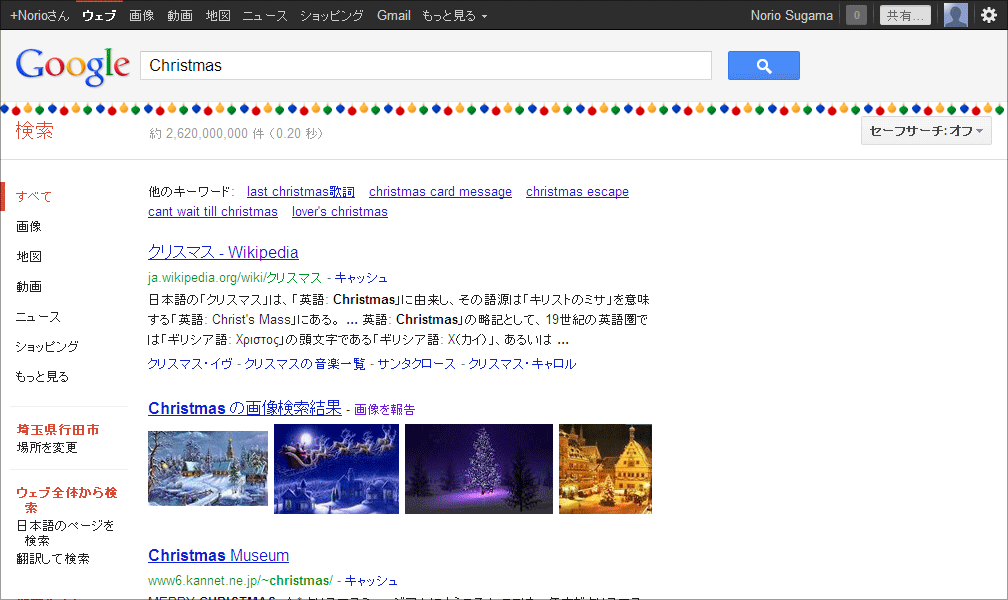Click +Norioさん in the top bar

(40, 15)
